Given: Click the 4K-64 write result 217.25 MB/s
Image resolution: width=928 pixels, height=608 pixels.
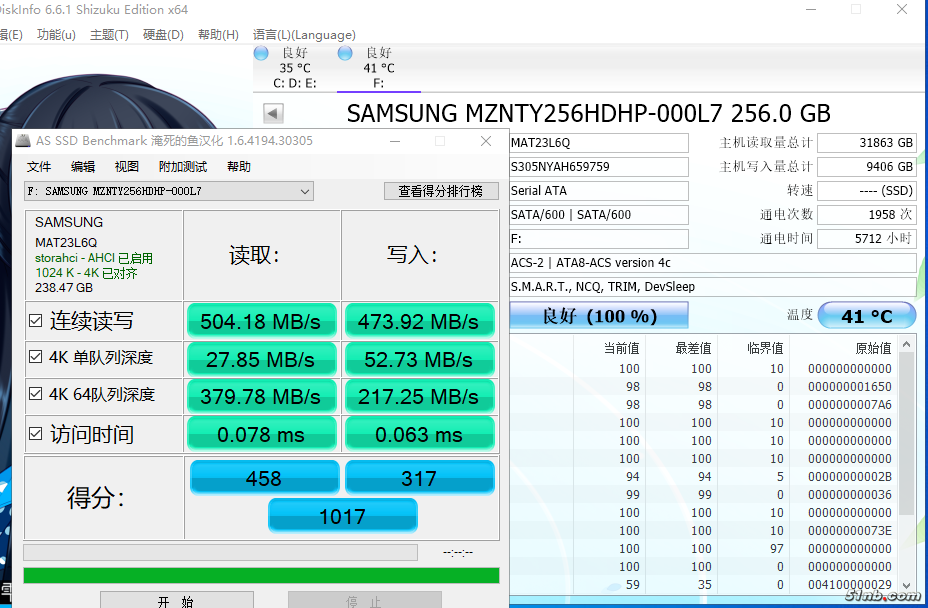Looking at the screenshot, I should (x=419, y=396).
